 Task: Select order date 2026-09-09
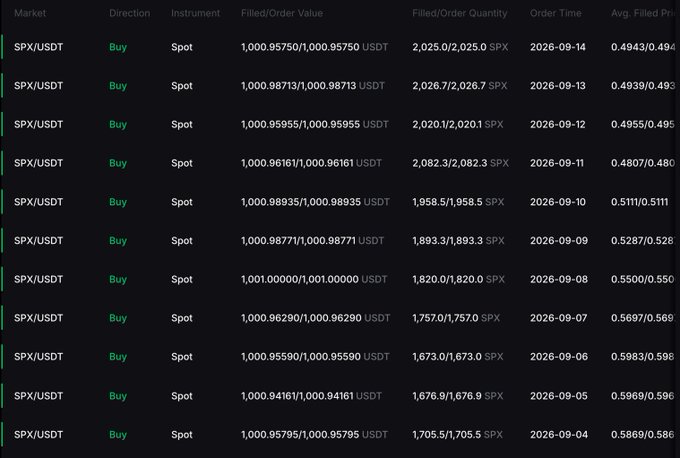(559, 240)
